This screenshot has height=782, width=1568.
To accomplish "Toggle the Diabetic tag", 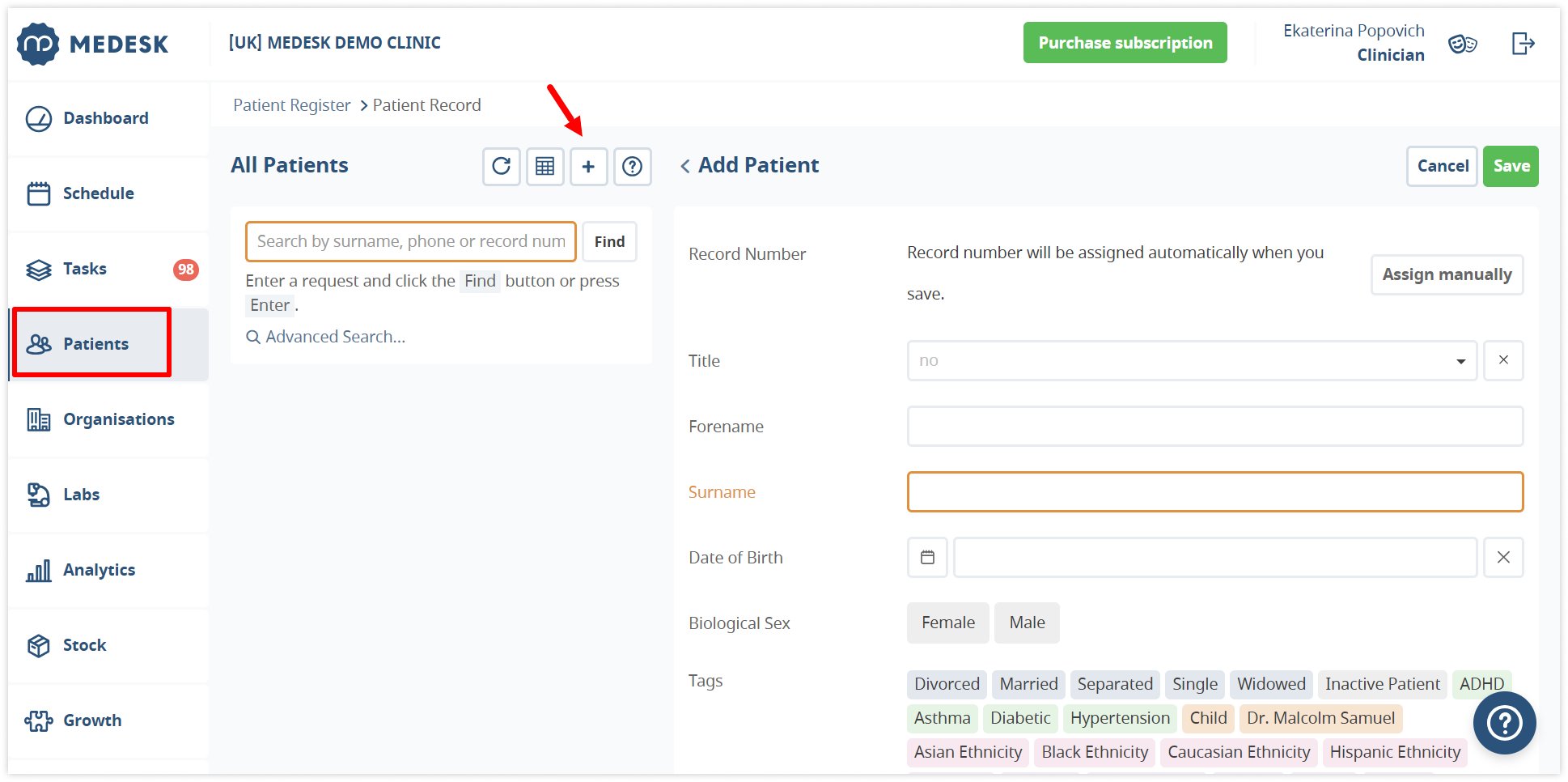I will [x=1020, y=718].
